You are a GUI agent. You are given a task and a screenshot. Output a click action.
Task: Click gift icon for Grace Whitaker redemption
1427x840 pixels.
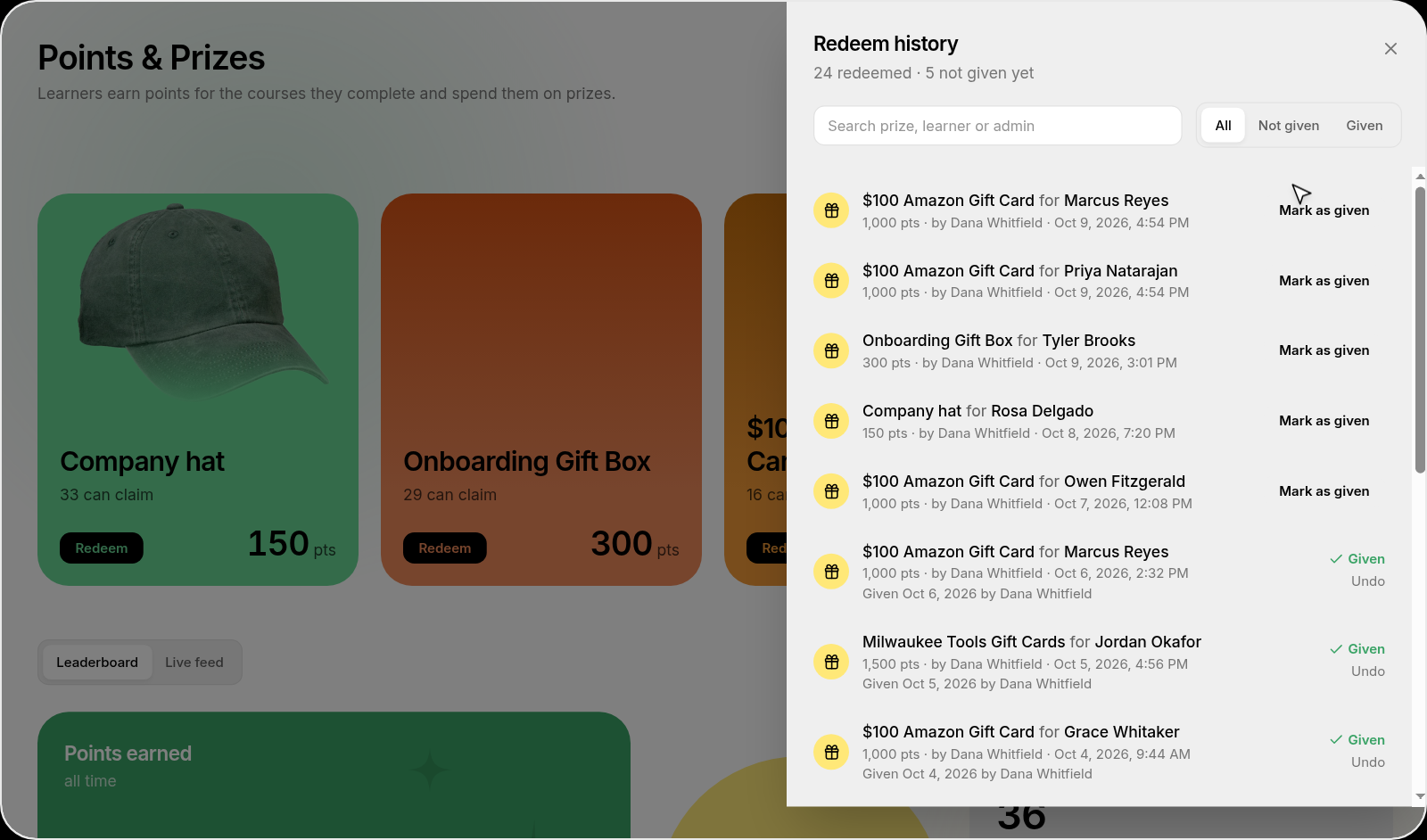831,752
